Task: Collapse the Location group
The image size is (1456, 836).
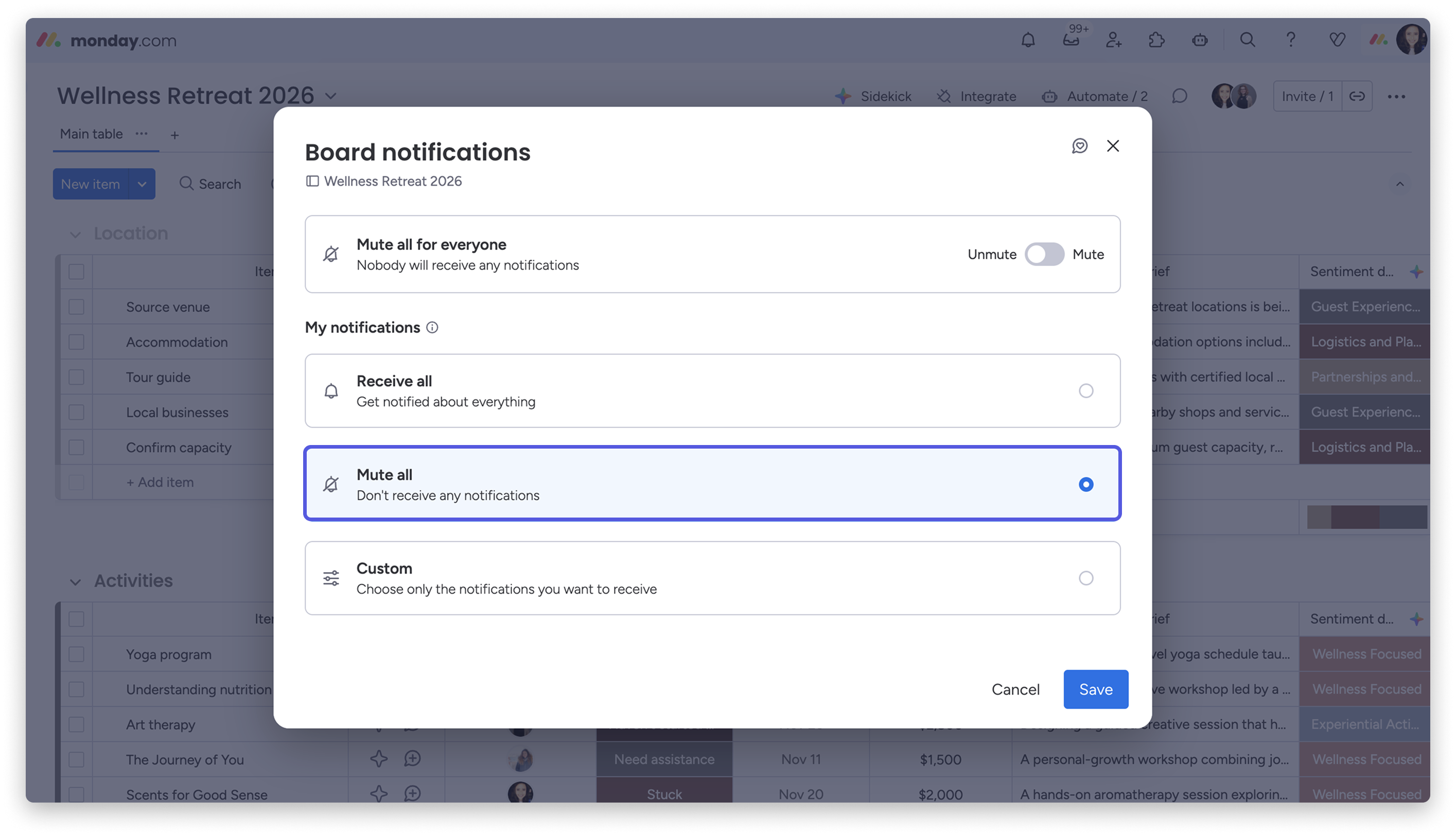Action: [75, 234]
